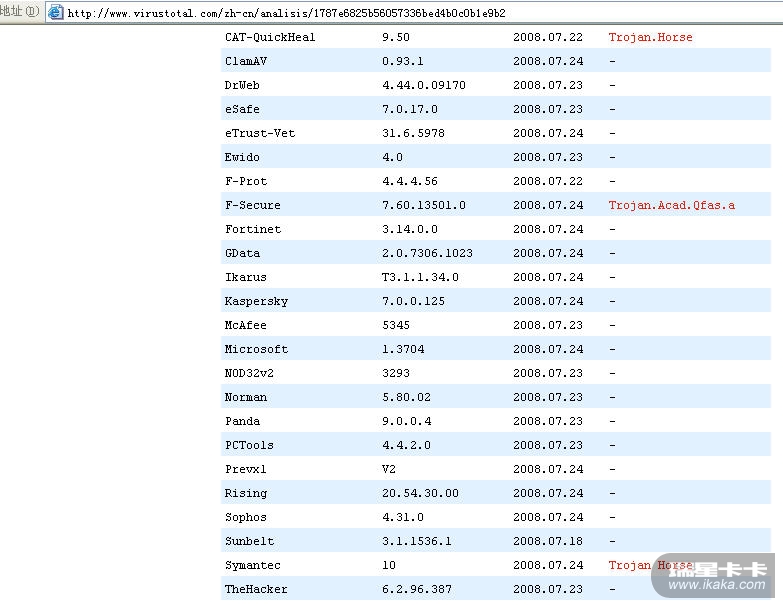This screenshot has height=605, width=783.
Task: Click GData version 2.0.7306.1023
Action: (427, 253)
